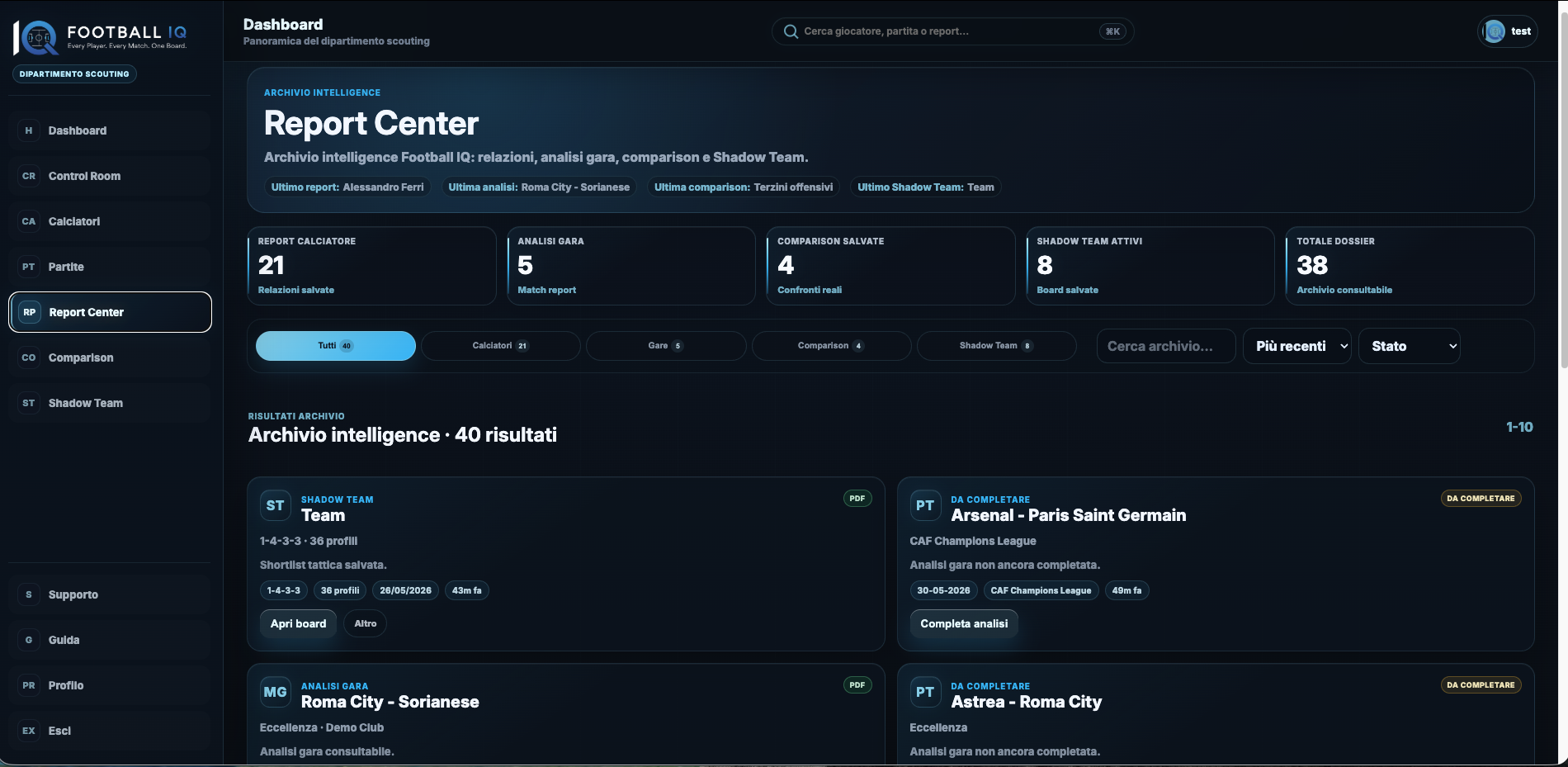Screen dimensions: 1568x767
Task: Click the Analisi Gara 5 stat card
Action: coord(631,266)
